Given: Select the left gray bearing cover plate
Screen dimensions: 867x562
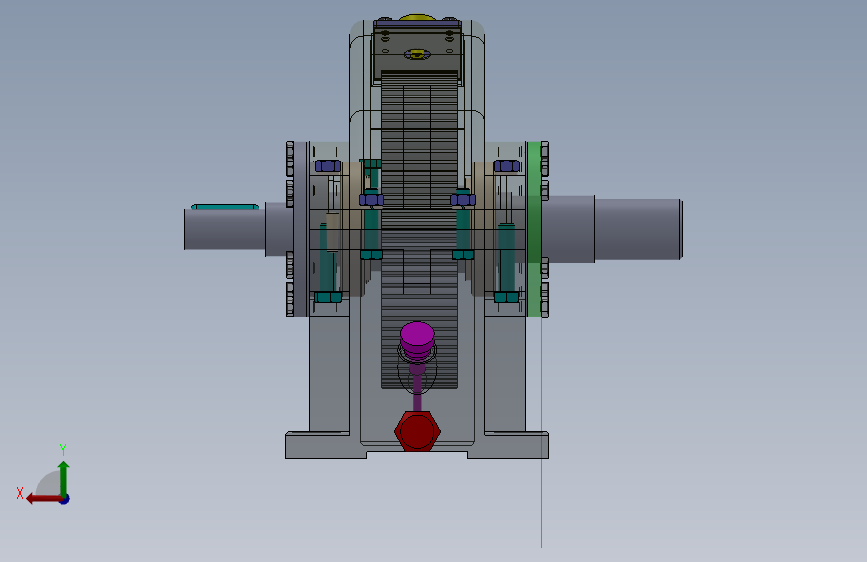Looking at the screenshot, I should click(300, 229).
